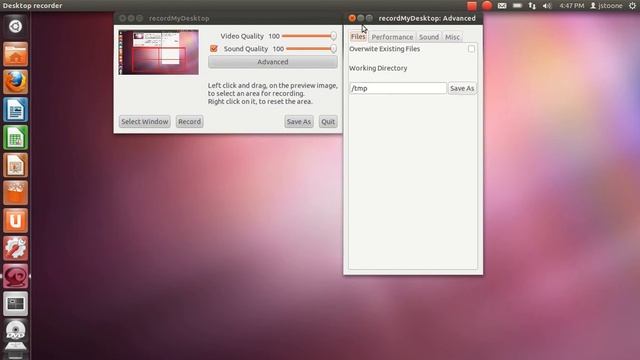
Task: Adjust the Sound Quality slider
Action: coord(311,49)
